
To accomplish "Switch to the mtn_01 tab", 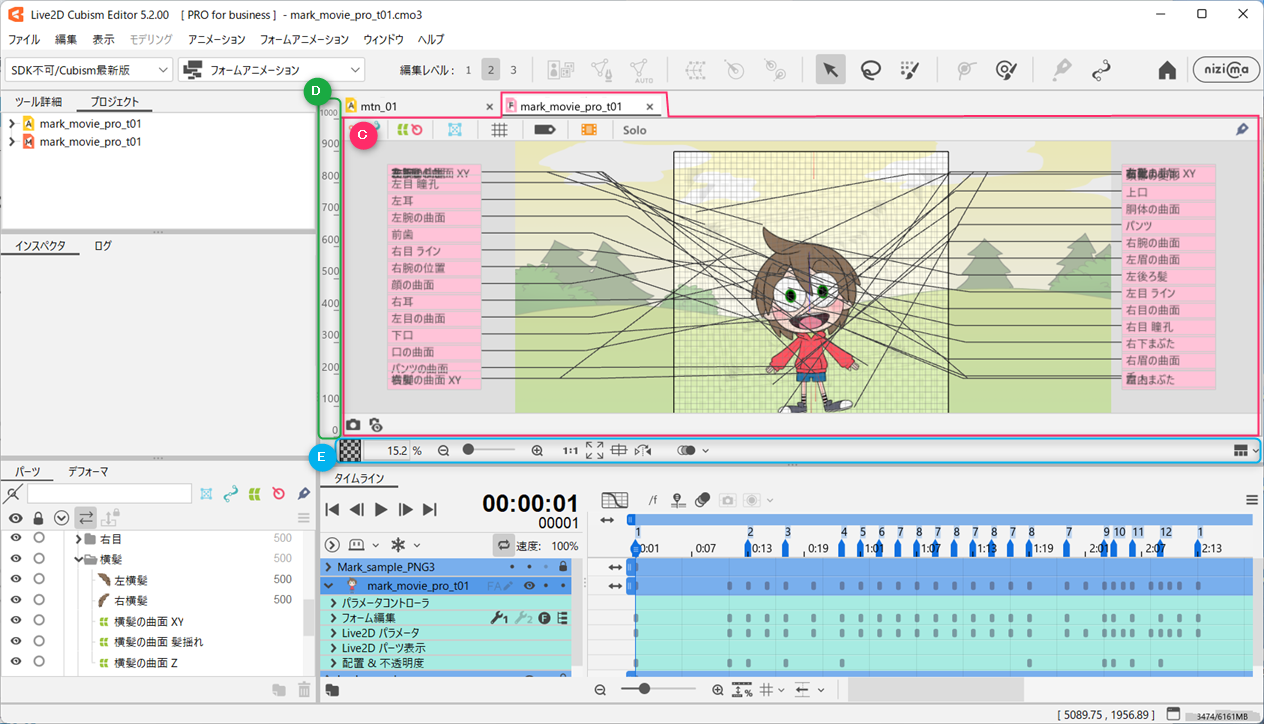I will pos(376,106).
